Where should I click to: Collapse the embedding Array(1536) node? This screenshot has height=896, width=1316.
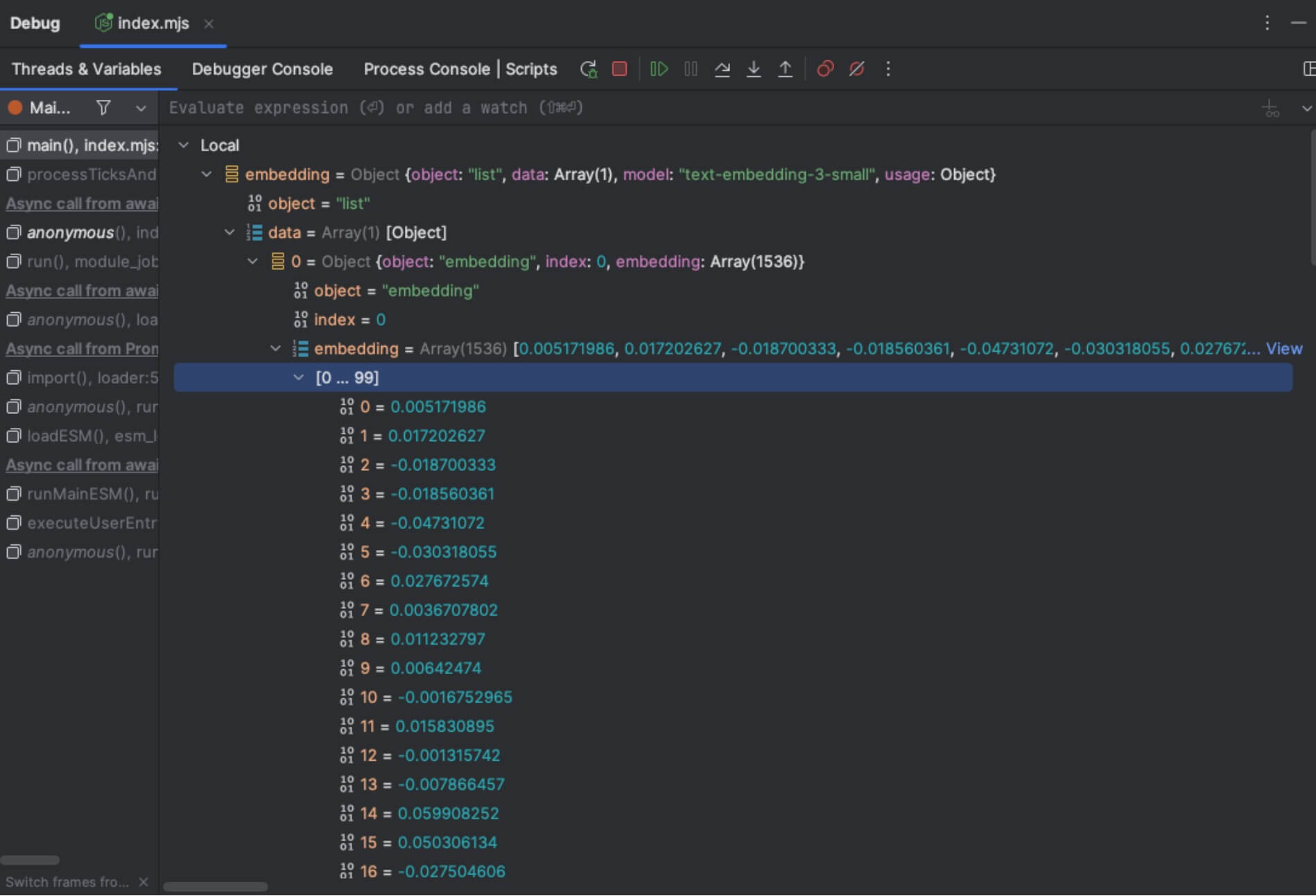tap(276, 348)
